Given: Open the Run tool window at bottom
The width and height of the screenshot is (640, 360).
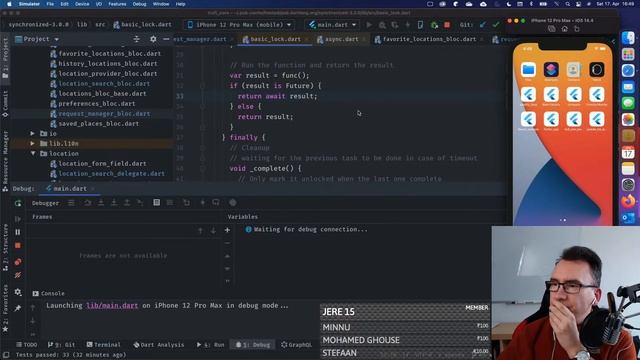Looking at the screenshot, I should [x=211, y=345].
